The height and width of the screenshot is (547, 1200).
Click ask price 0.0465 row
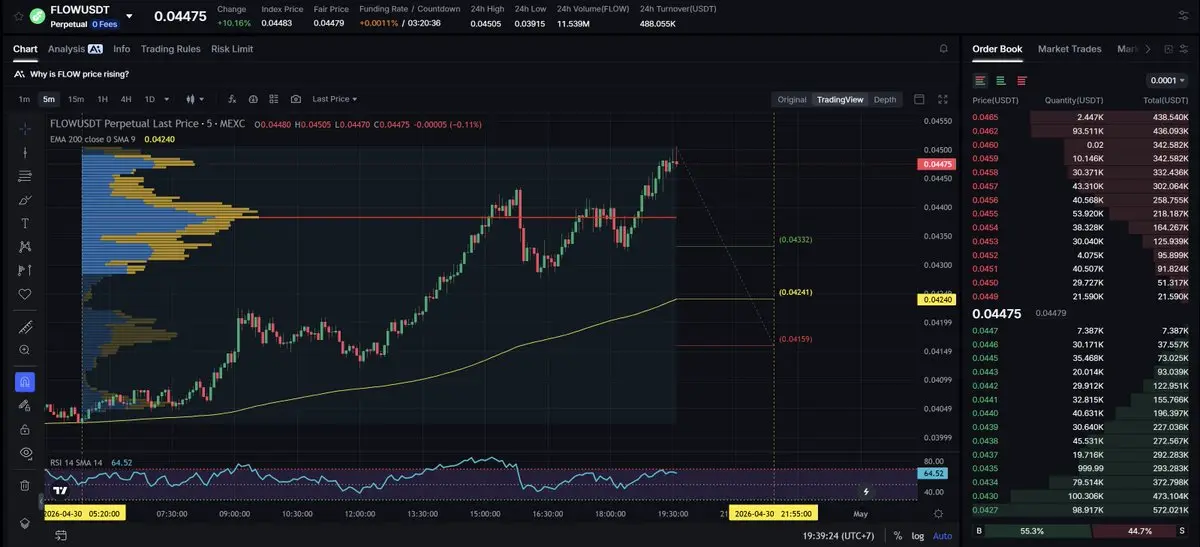point(1082,117)
